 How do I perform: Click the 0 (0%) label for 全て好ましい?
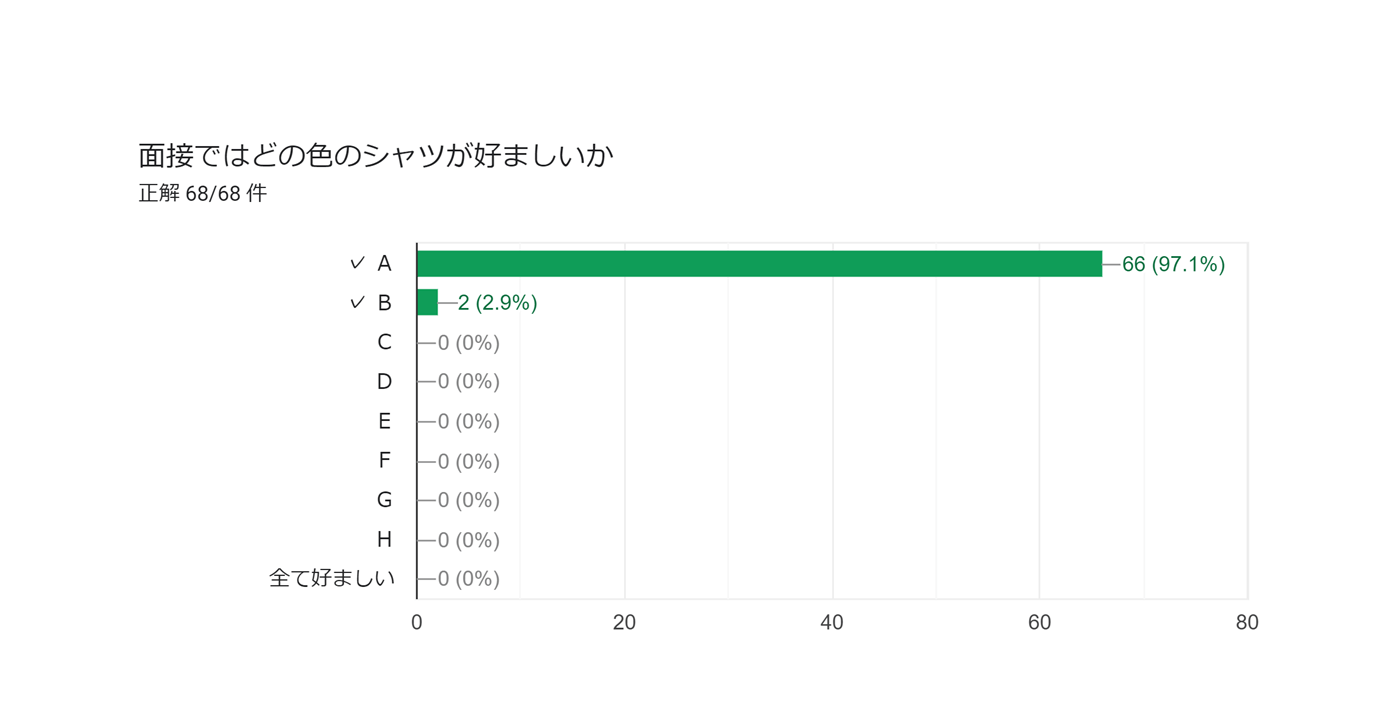click(468, 579)
